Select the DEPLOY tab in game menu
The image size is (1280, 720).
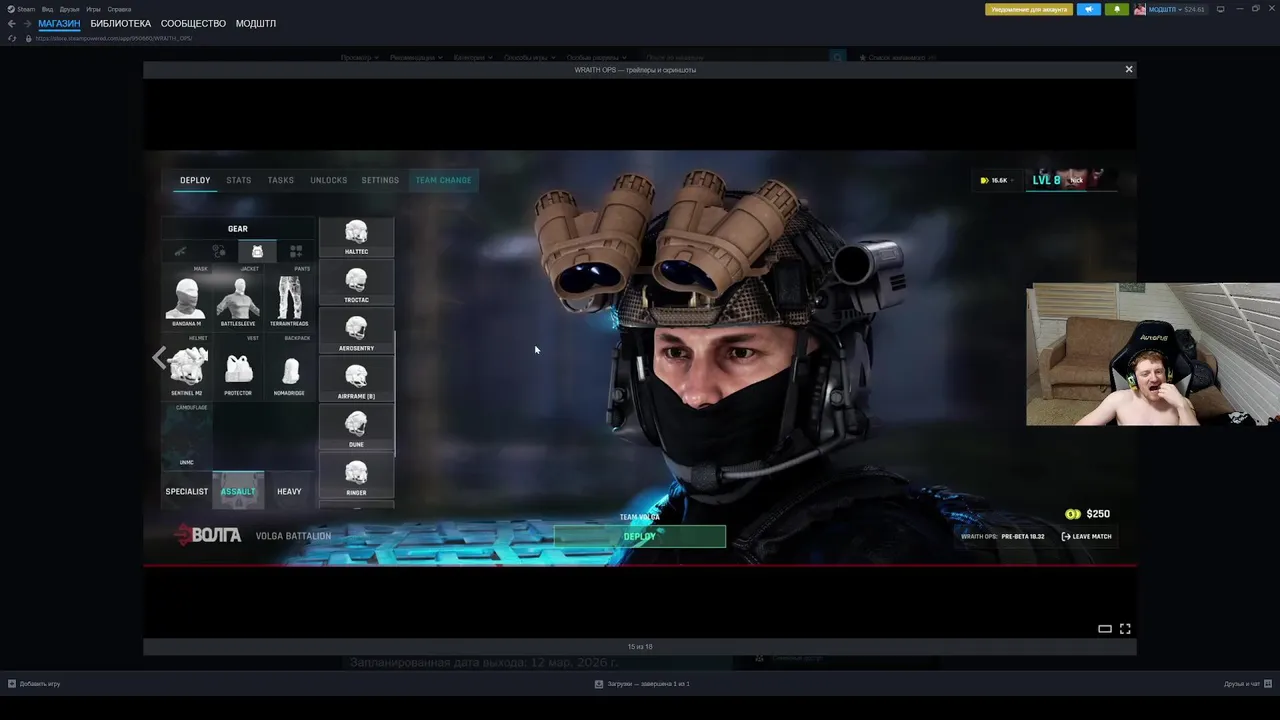click(195, 180)
